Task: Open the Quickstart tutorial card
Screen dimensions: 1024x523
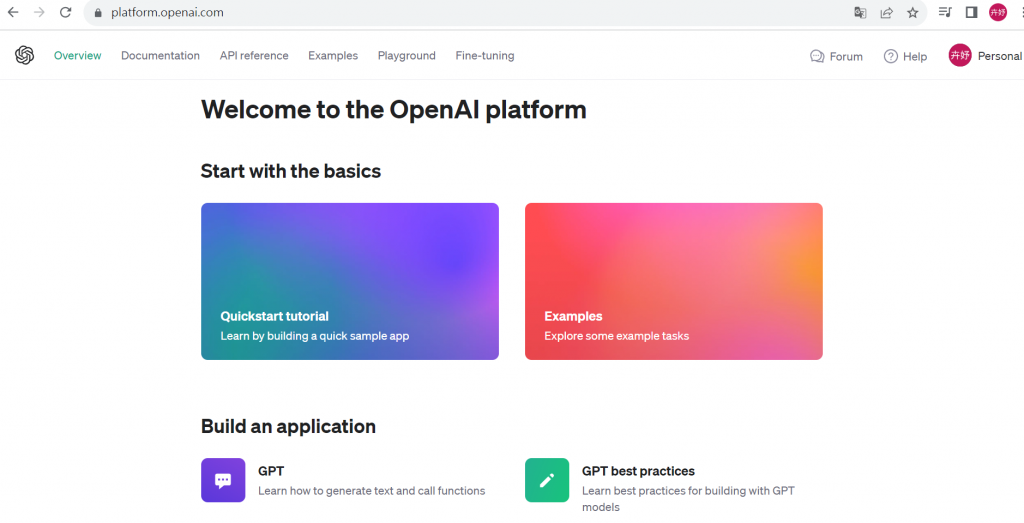Action: click(x=350, y=281)
